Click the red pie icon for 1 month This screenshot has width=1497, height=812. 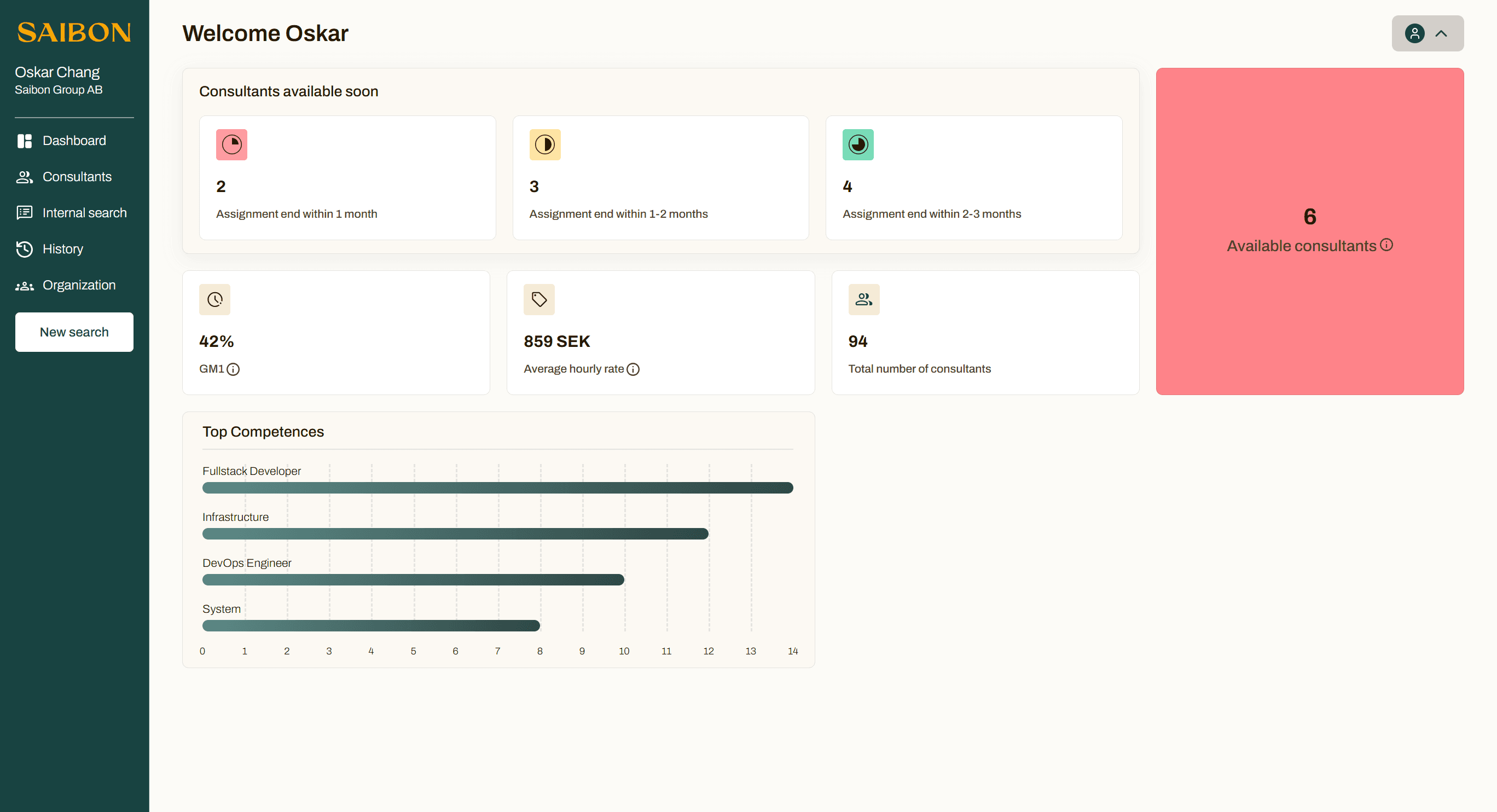tap(231, 144)
